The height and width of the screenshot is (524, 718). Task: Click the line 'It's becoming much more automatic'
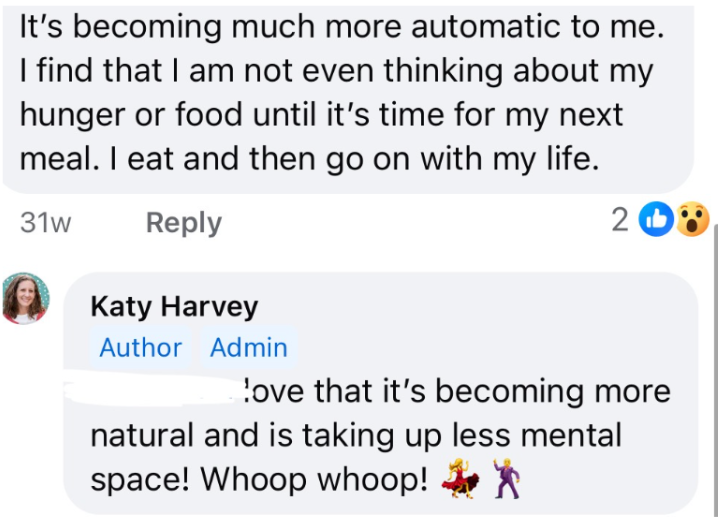coord(342,27)
